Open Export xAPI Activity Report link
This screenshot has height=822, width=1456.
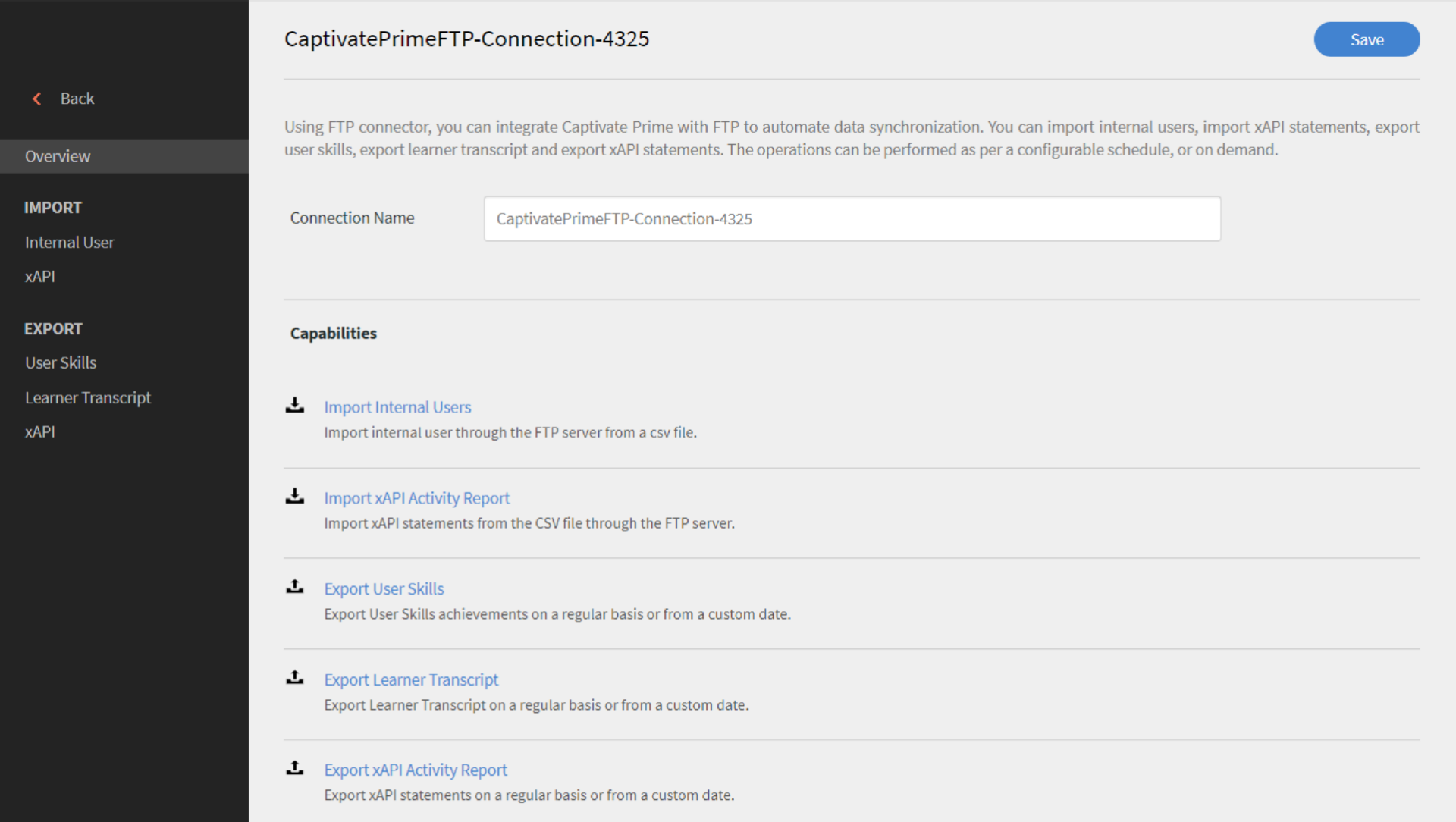(x=416, y=770)
